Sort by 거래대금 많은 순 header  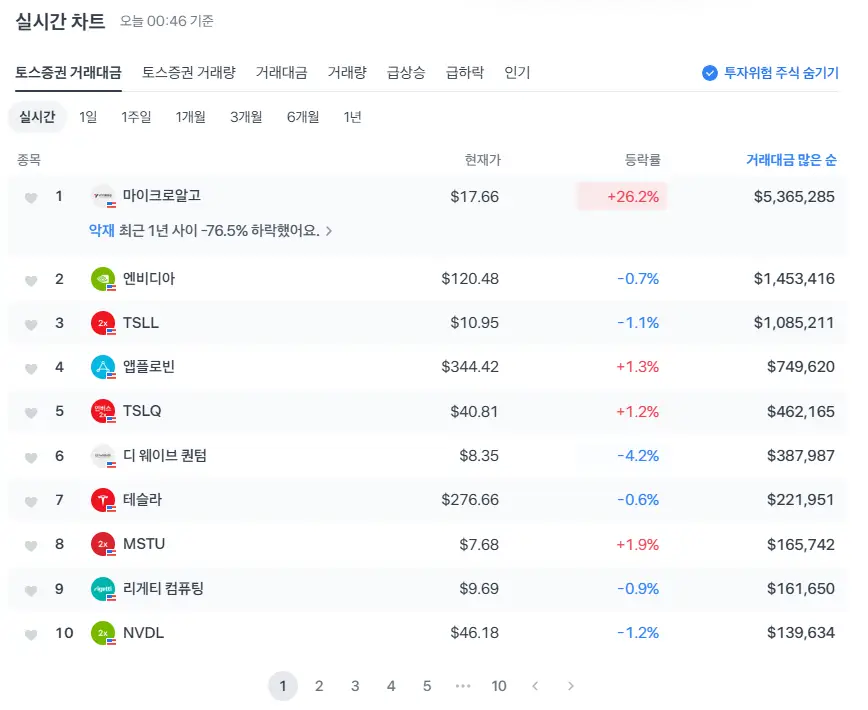pos(791,160)
